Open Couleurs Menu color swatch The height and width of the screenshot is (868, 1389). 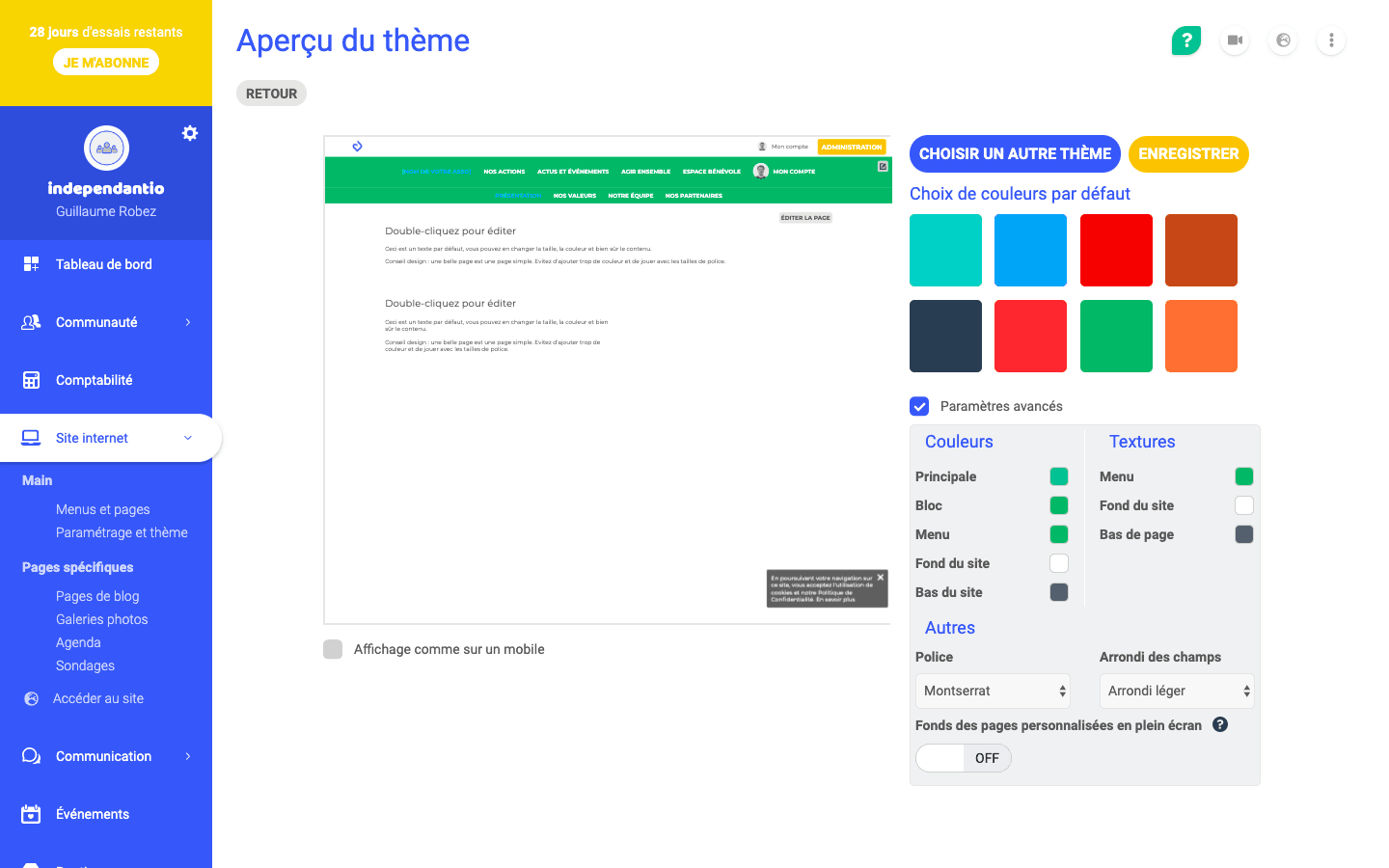pos(1059,534)
